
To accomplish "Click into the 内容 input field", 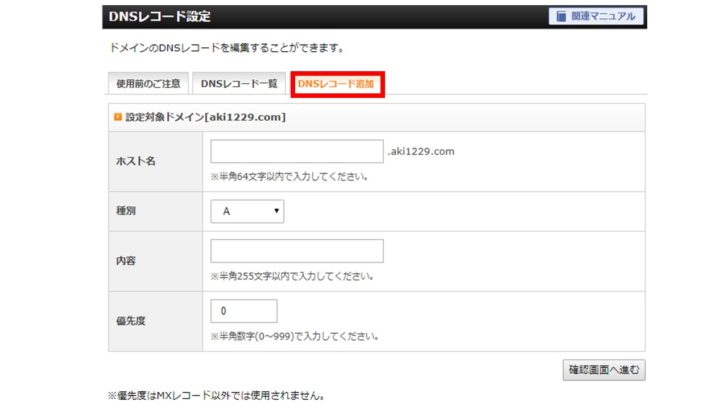I will [x=297, y=251].
